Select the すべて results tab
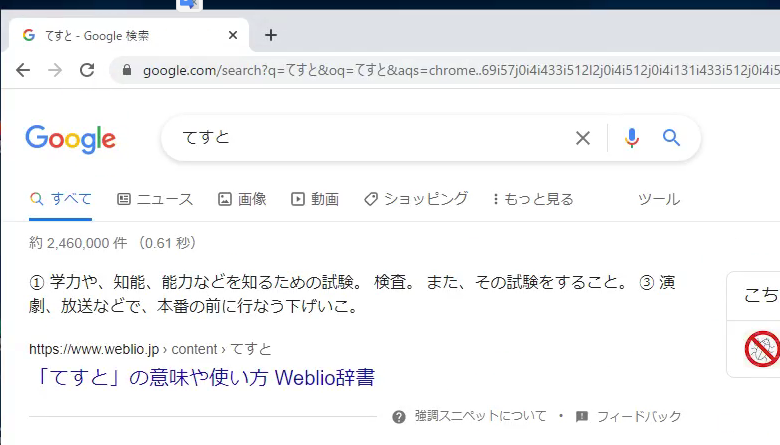 61,199
